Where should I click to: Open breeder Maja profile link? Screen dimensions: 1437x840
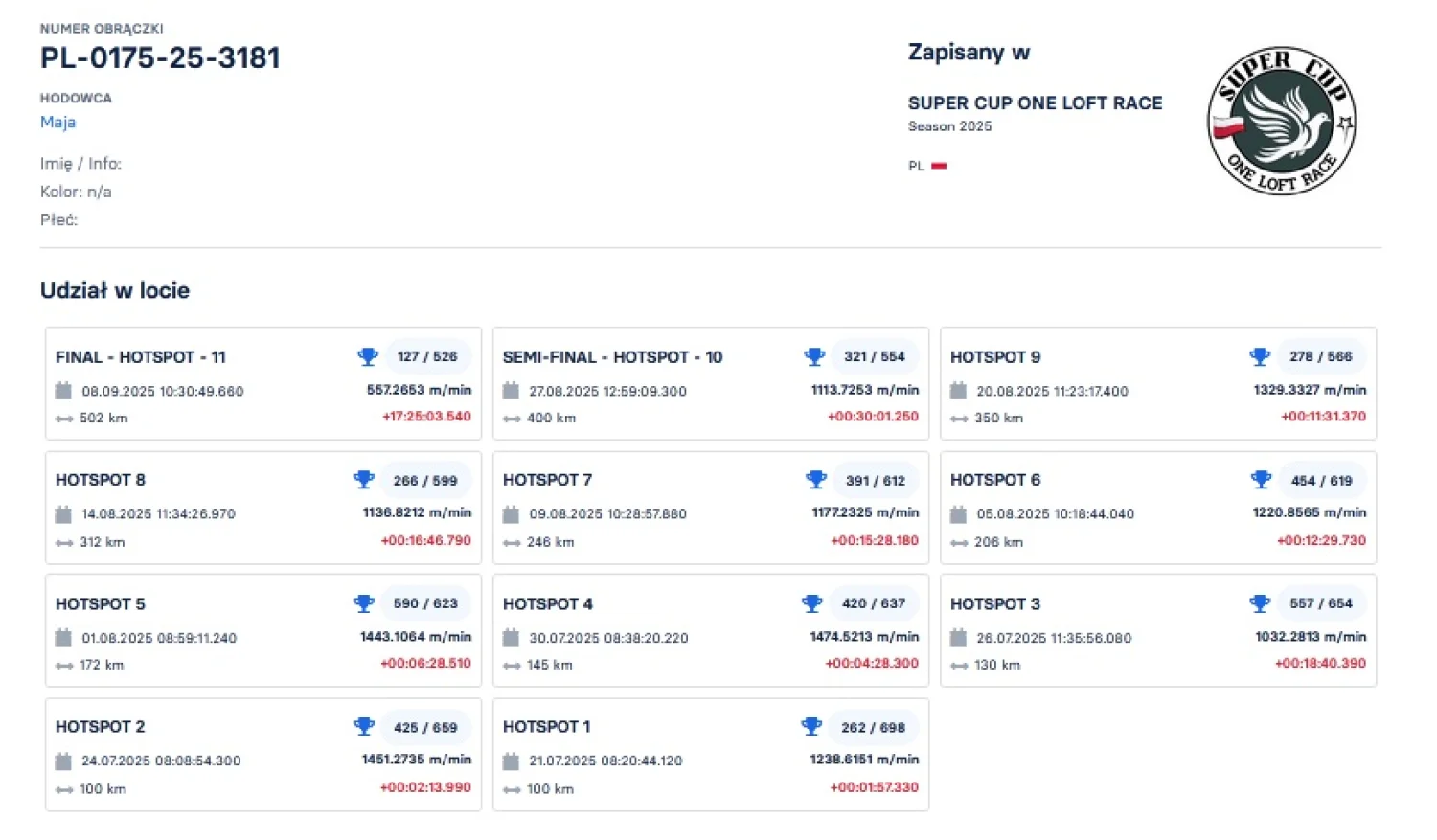[57, 122]
